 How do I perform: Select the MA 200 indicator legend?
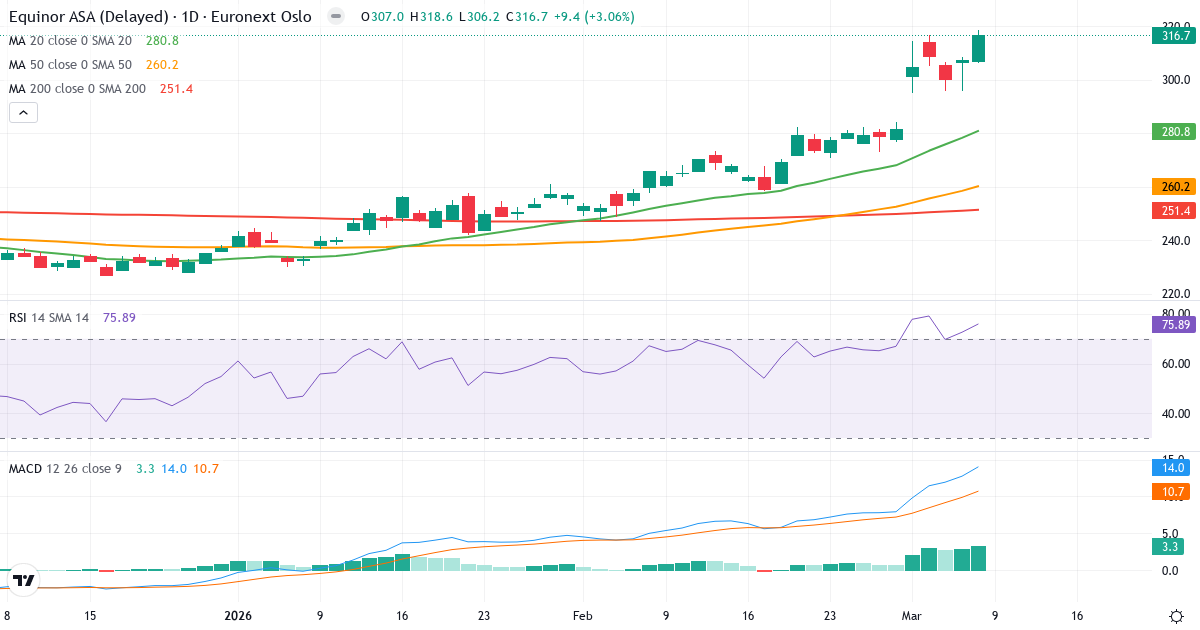coord(77,89)
